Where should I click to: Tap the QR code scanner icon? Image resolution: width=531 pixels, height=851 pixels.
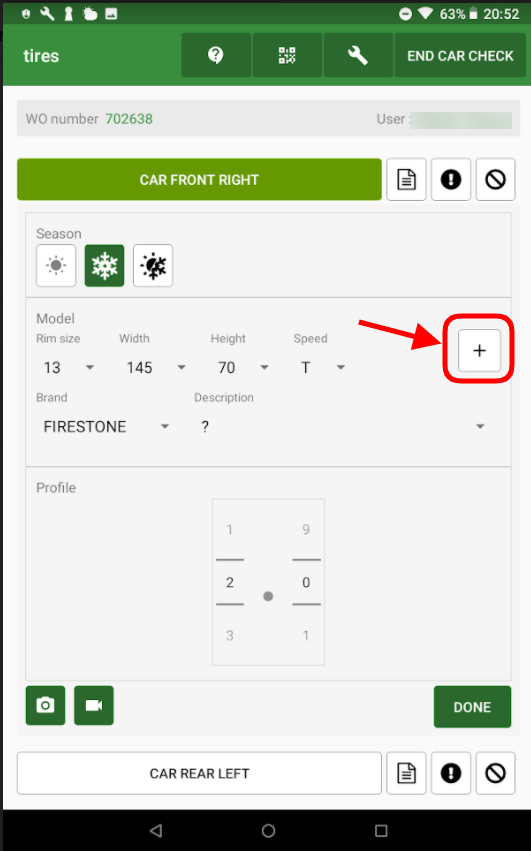287,55
